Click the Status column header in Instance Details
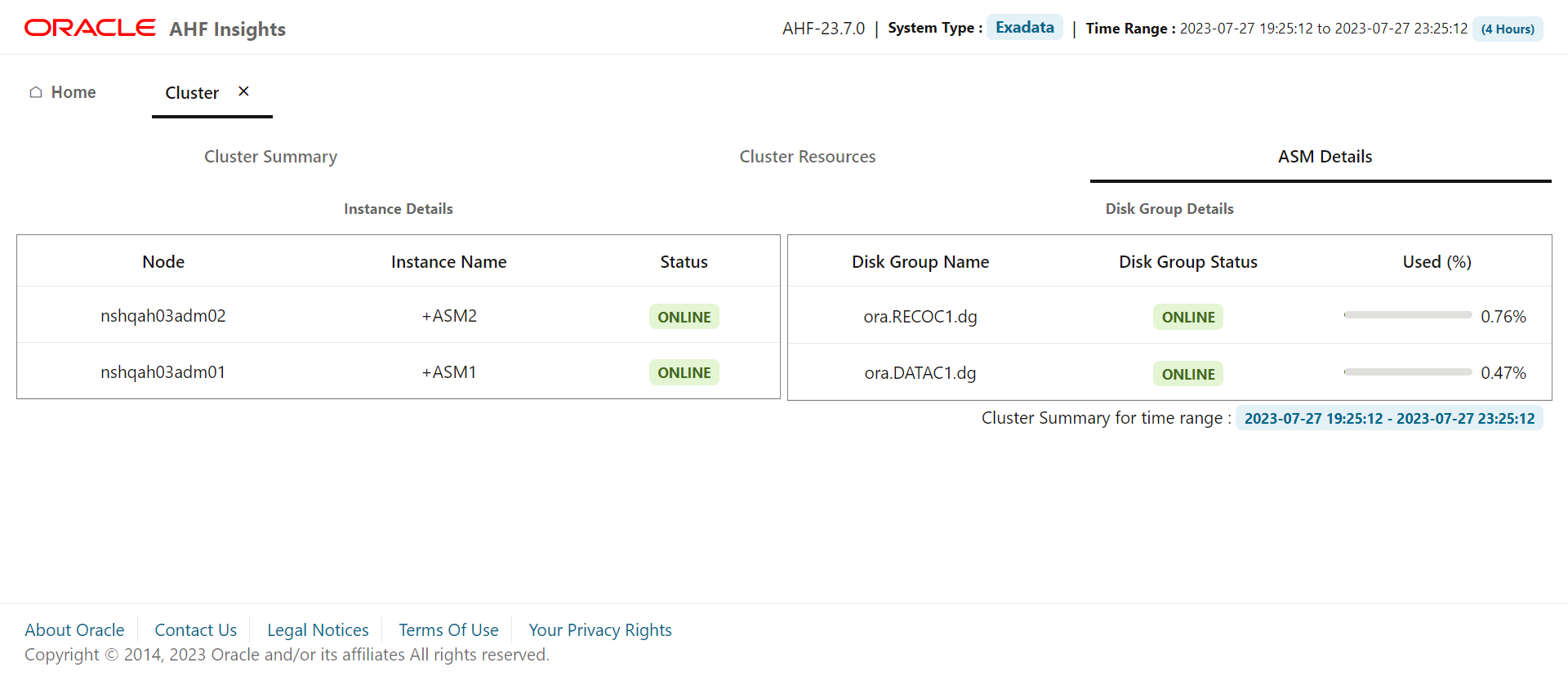 pyautogui.click(x=684, y=262)
